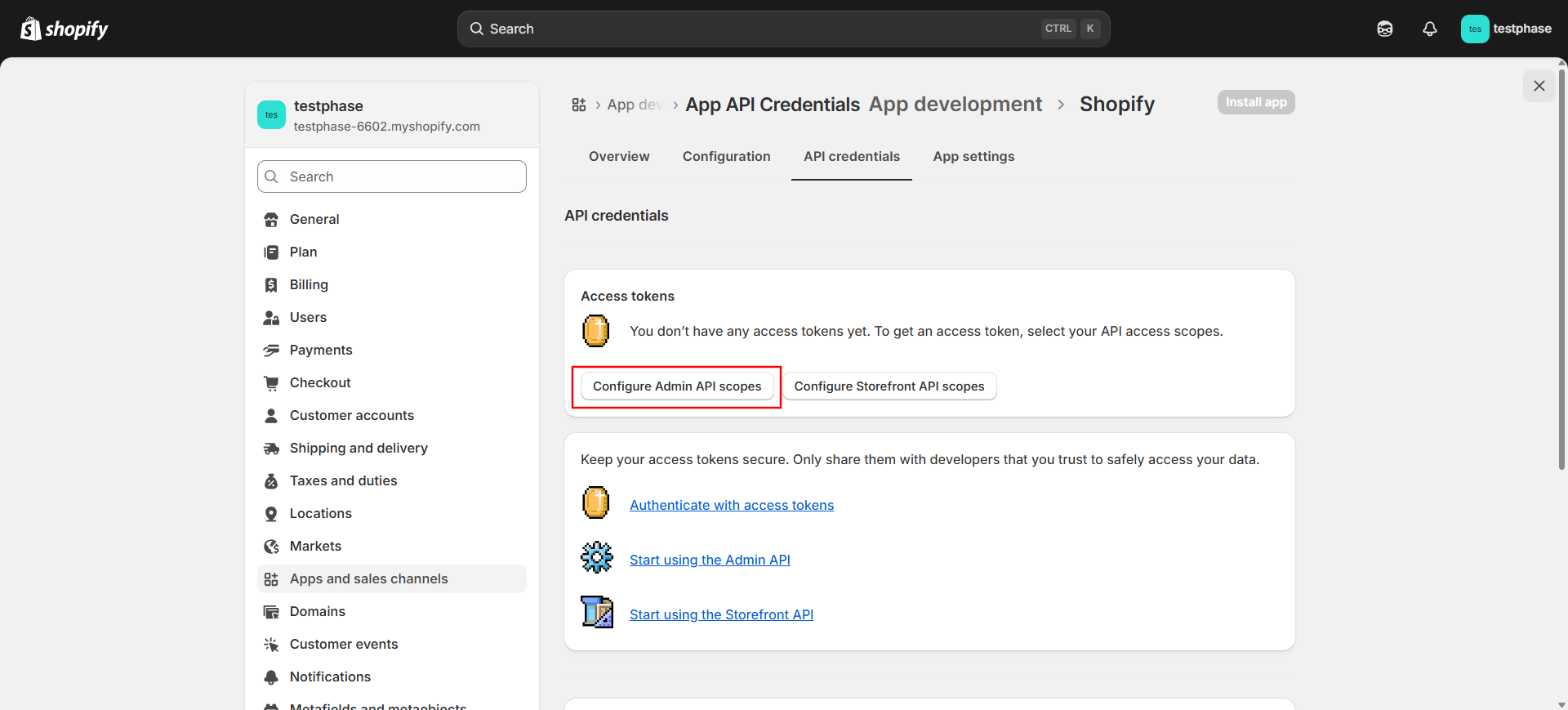Click the top global Search bar

[x=783, y=29]
